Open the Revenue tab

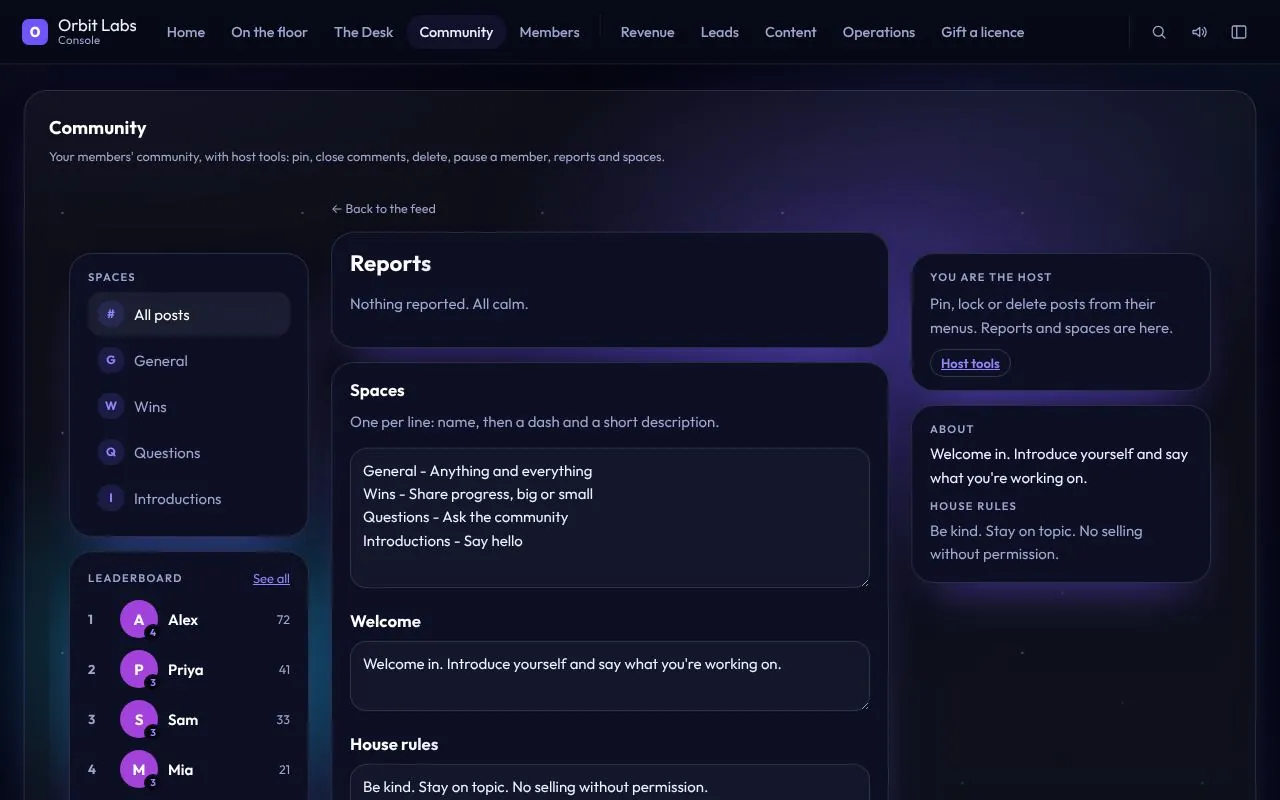pyautogui.click(x=647, y=32)
